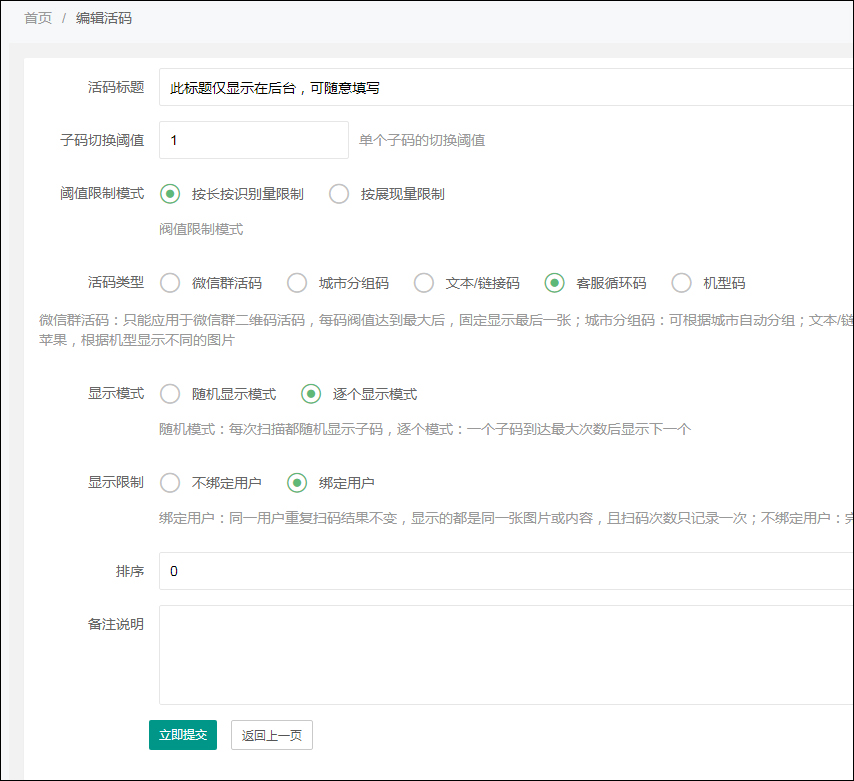Click the 返回上一页 button
854x781 pixels.
pyautogui.click(x=271, y=735)
